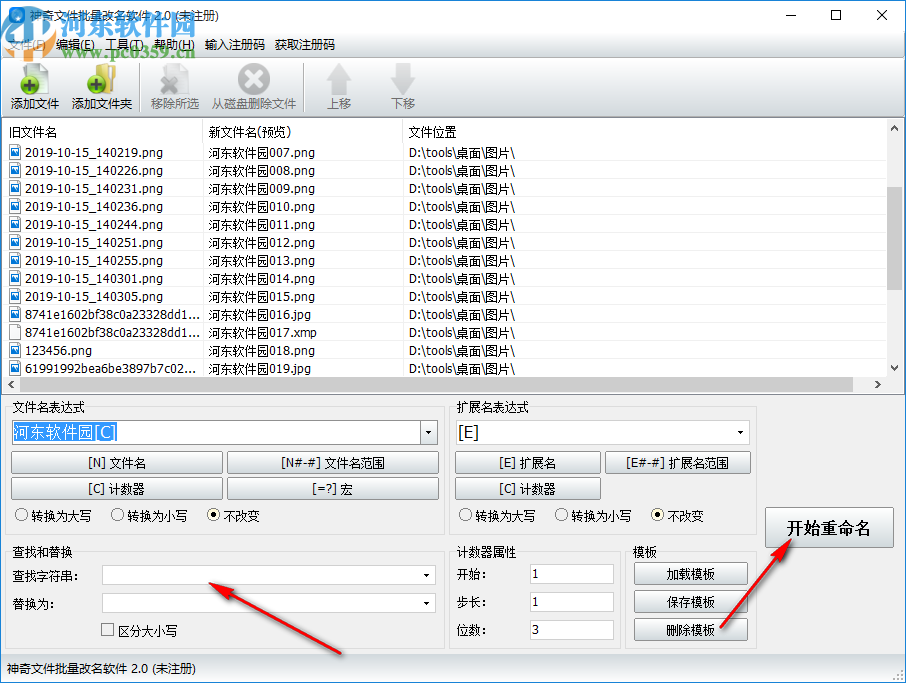Click the horizontal scroll-left arrow
The width and height of the screenshot is (906, 683).
point(10,384)
